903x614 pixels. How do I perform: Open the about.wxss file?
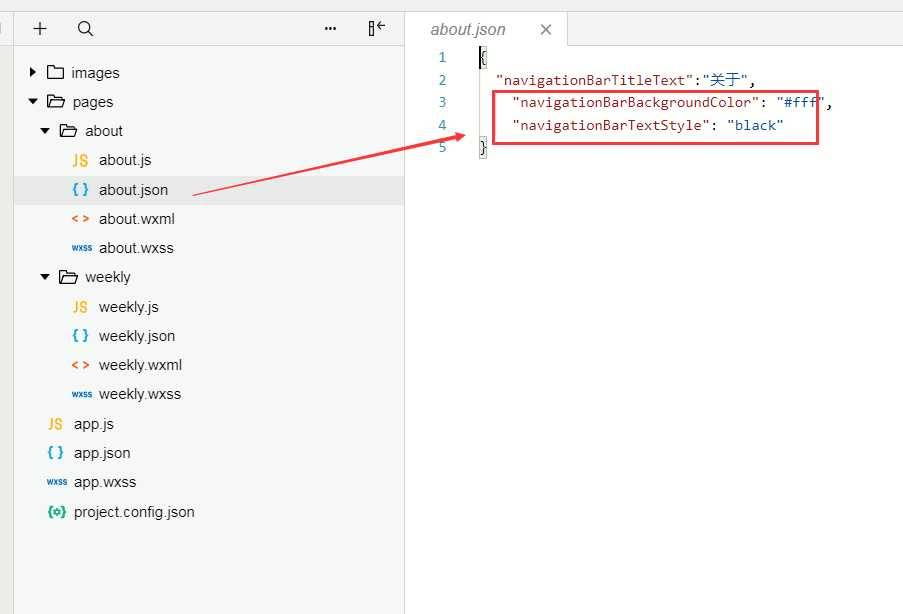136,248
